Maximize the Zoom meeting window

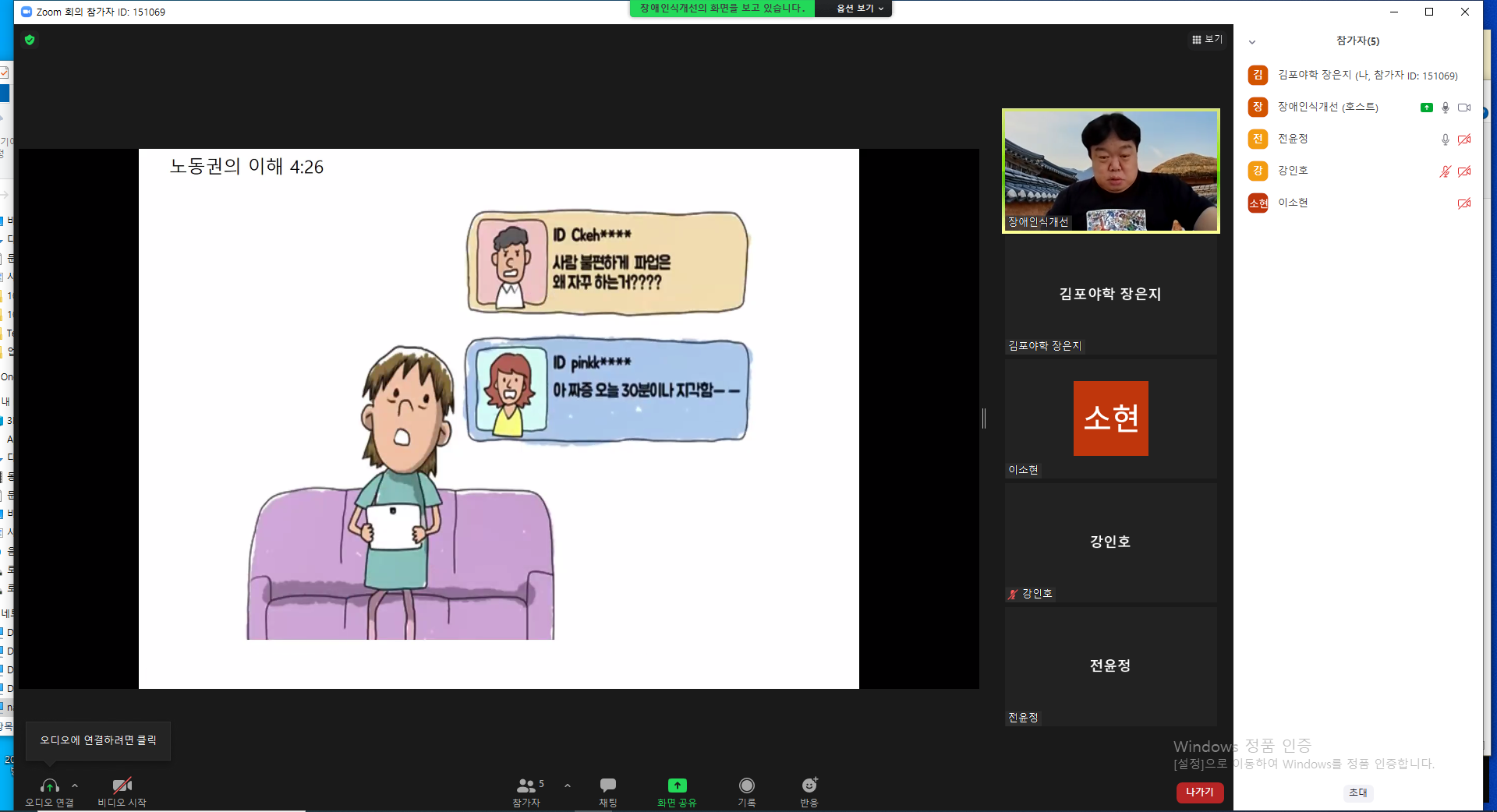1429,12
